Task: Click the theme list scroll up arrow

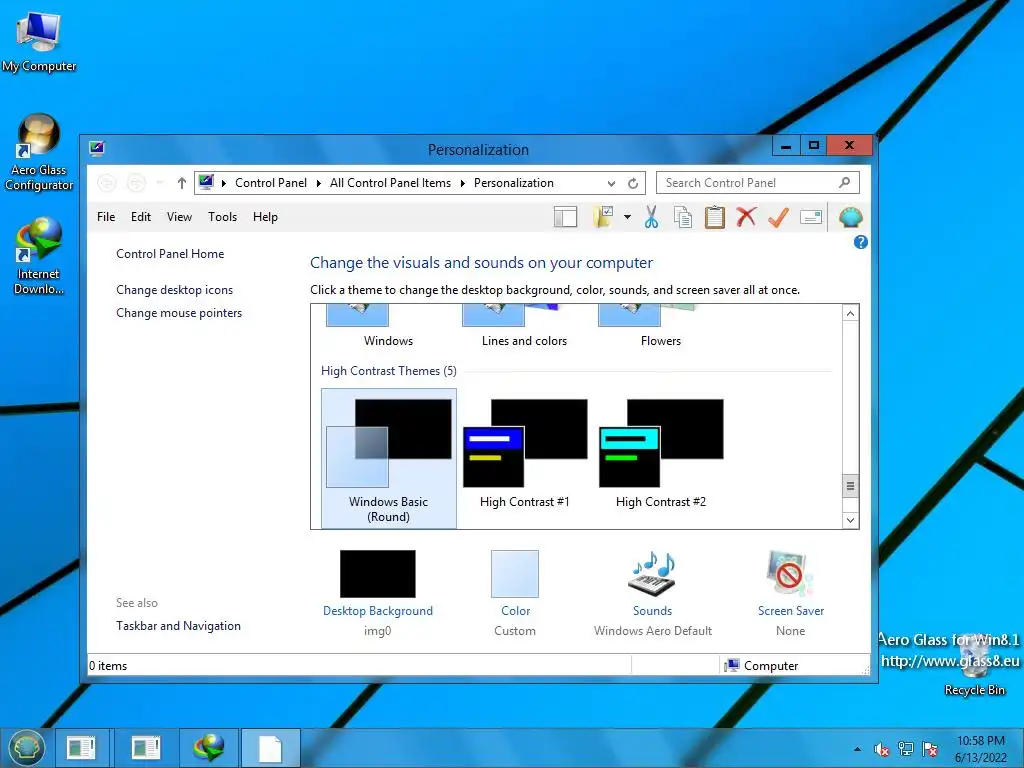Action: 850,313
